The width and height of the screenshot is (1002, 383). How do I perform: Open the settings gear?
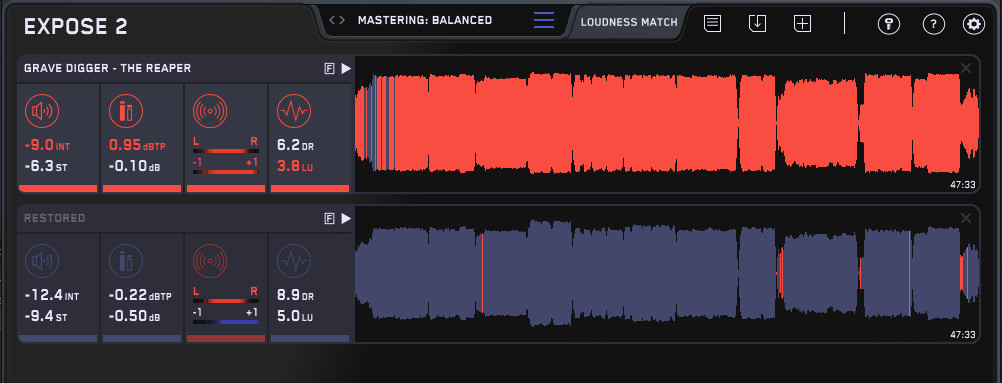[x=974, y=24]
